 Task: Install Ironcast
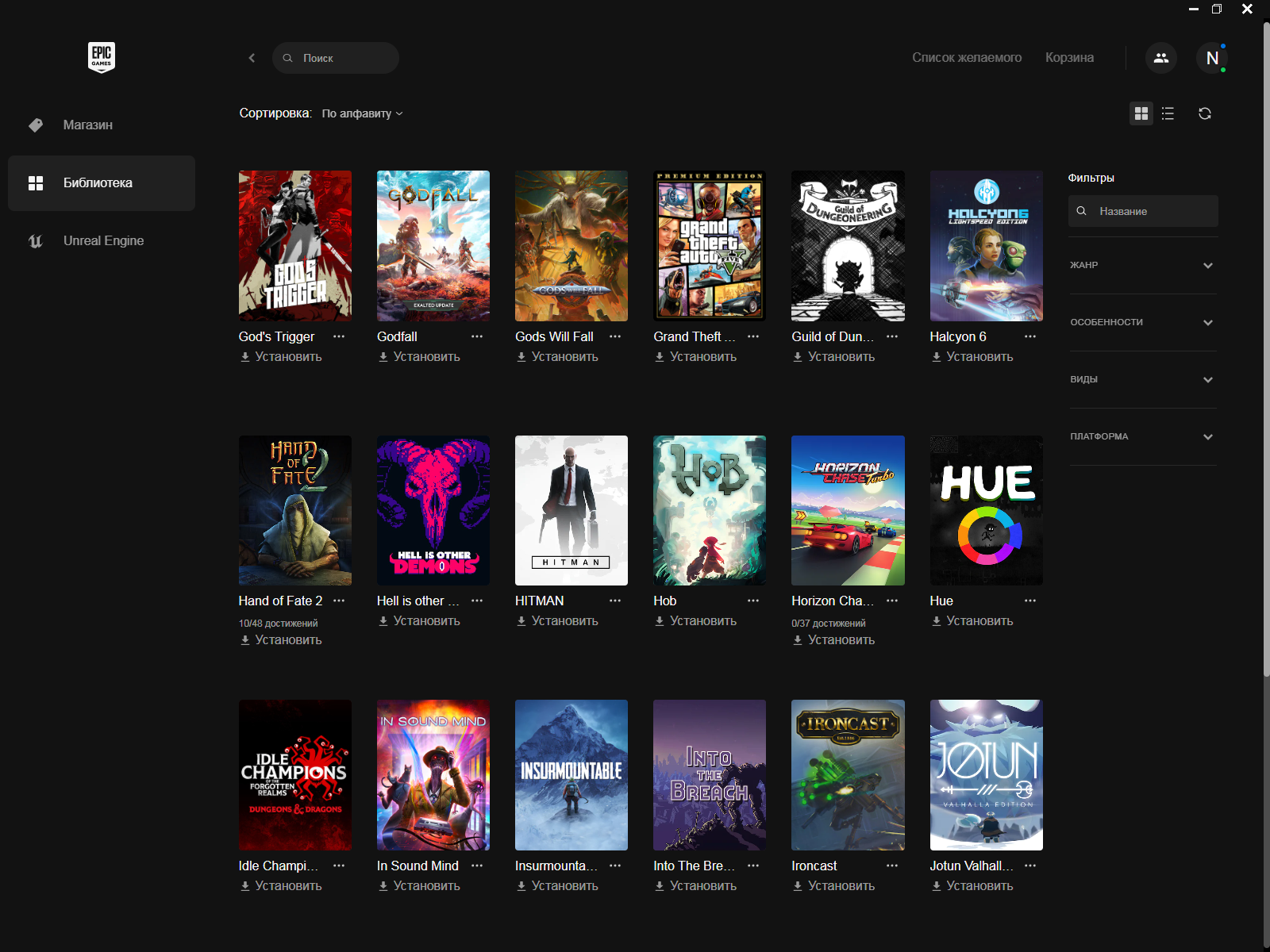tap(833, 886)
